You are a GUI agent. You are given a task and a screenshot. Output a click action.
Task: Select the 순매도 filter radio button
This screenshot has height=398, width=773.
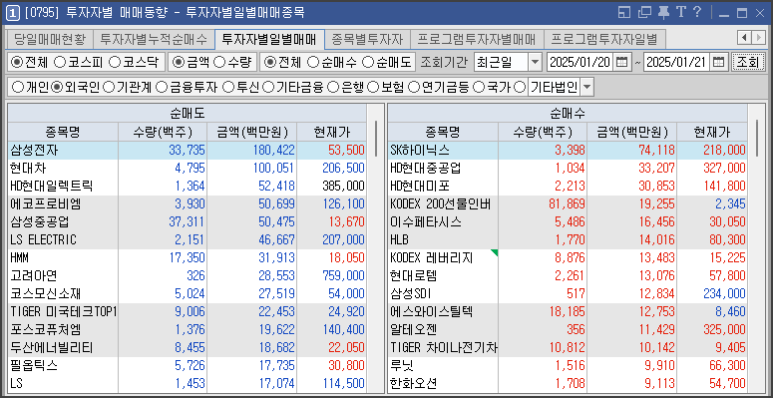pyautogui.click(x=367, y=62)
